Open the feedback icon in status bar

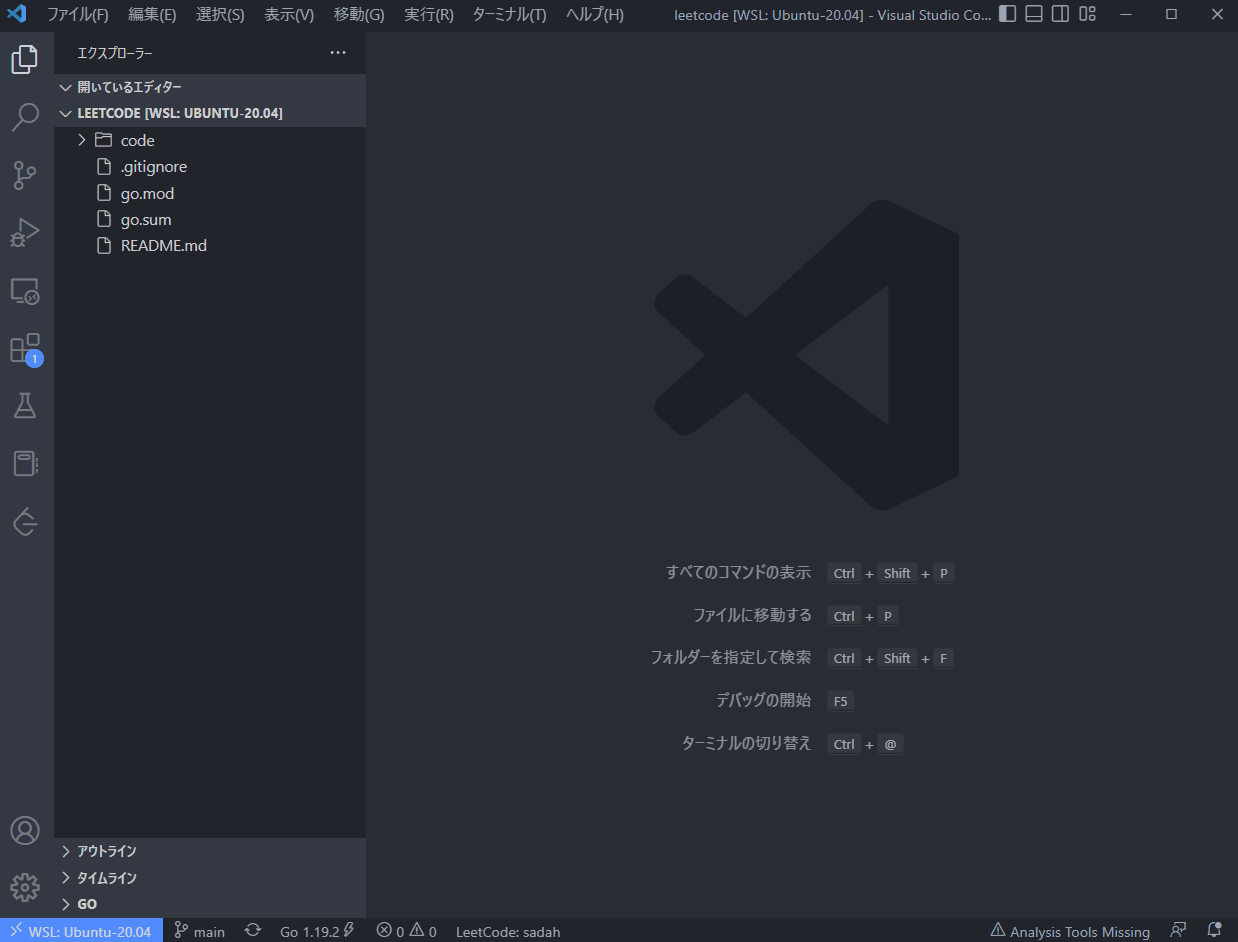click(1179, 931)
